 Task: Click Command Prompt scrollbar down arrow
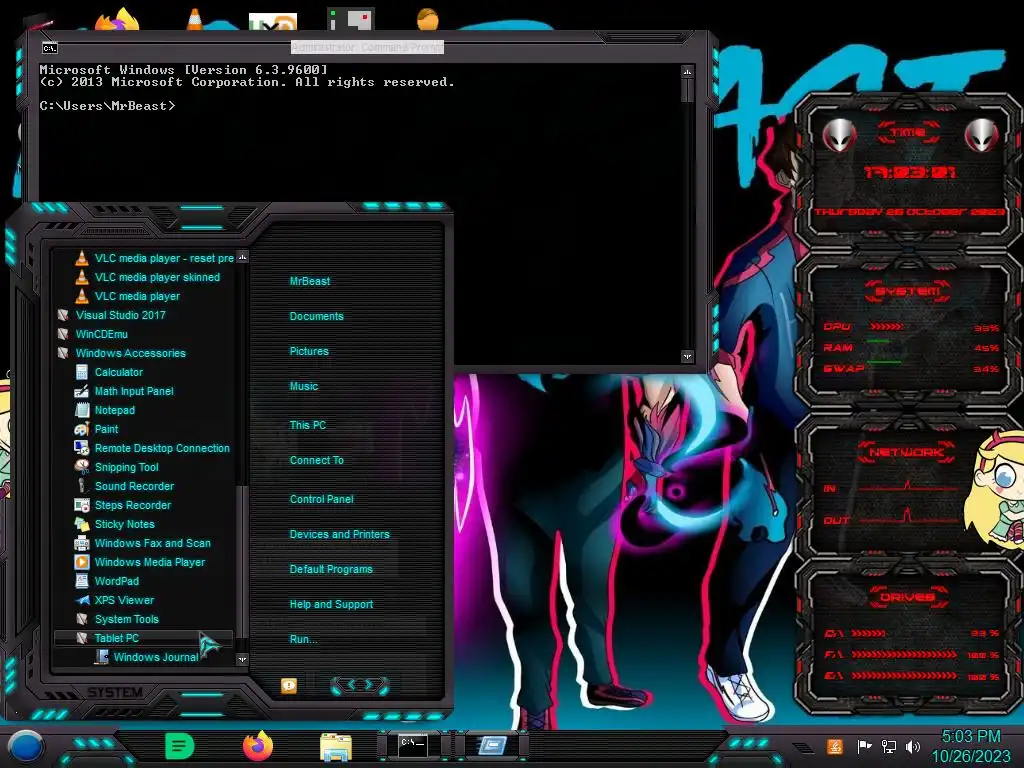point(687,356)
